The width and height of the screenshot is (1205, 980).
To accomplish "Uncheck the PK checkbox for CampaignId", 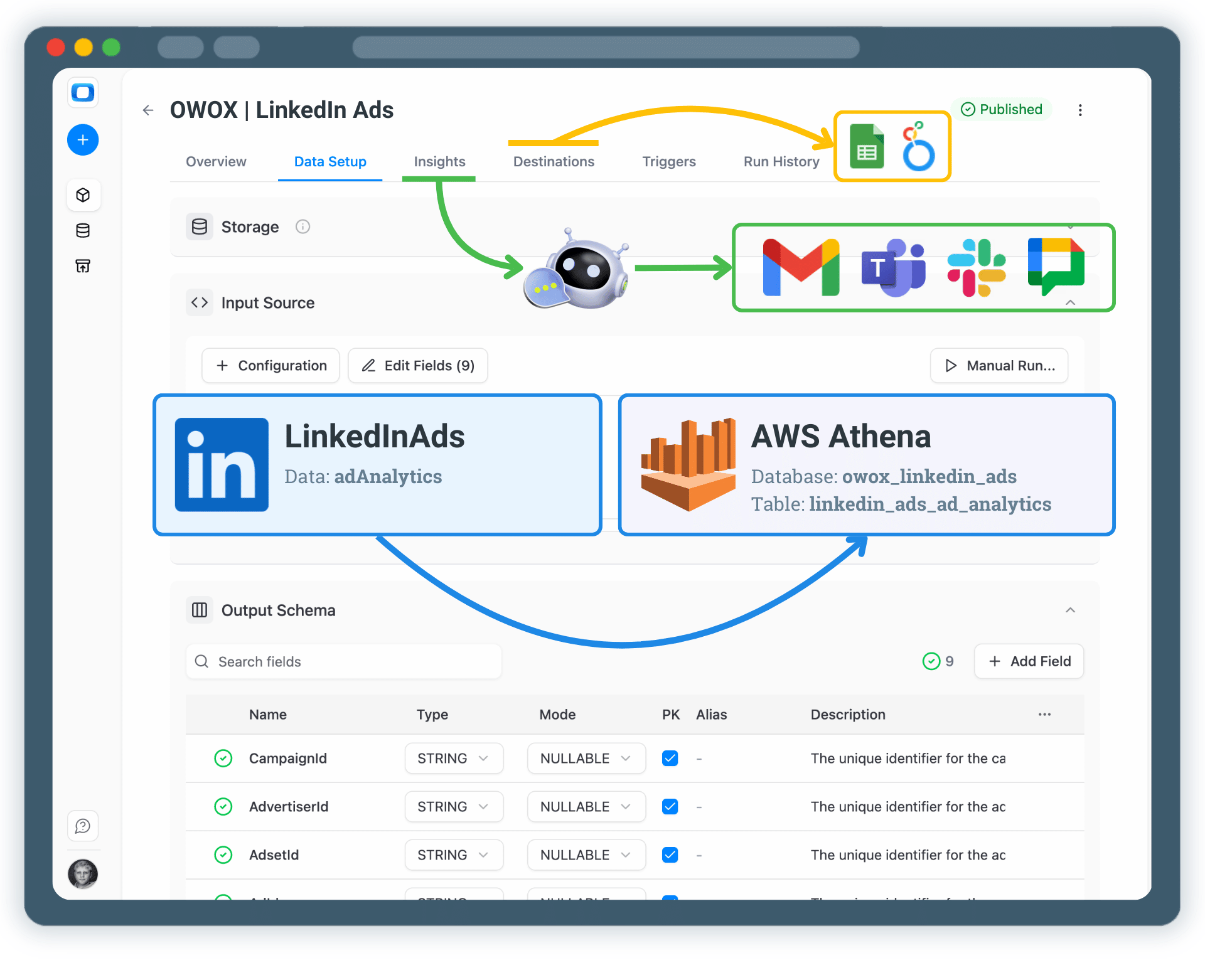I will [670, 758].
